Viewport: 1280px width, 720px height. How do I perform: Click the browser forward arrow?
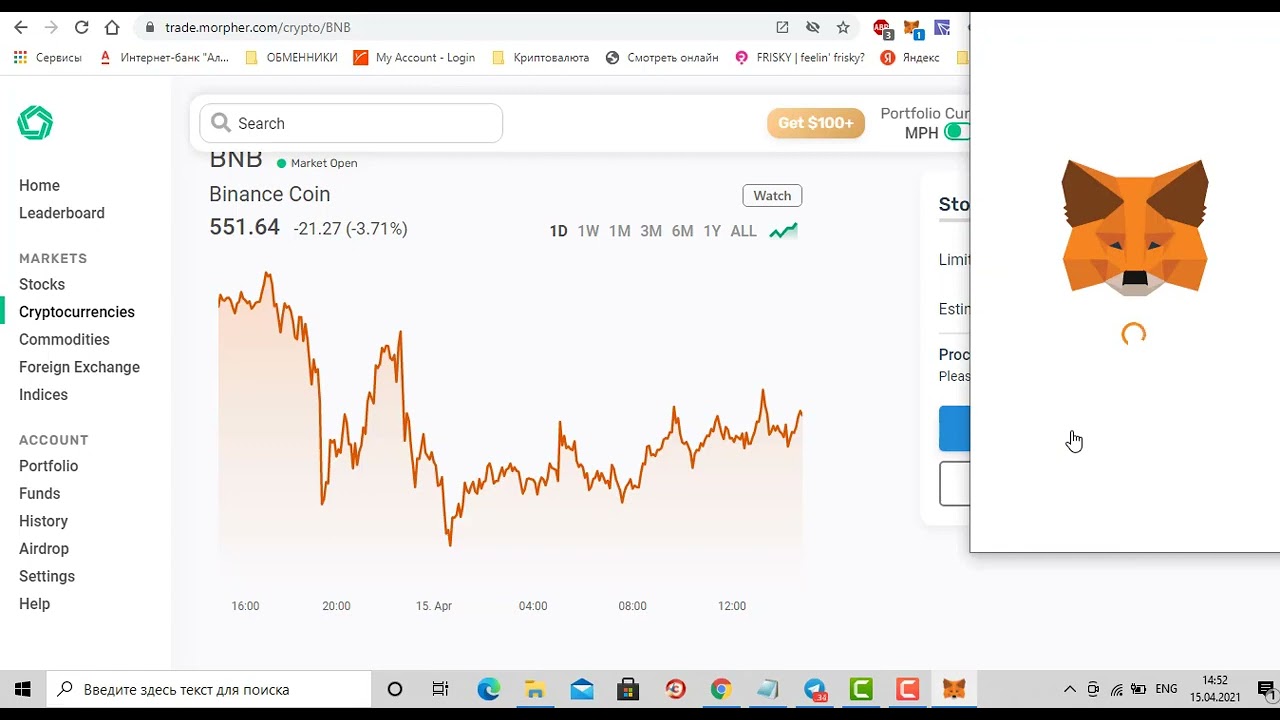51,28
